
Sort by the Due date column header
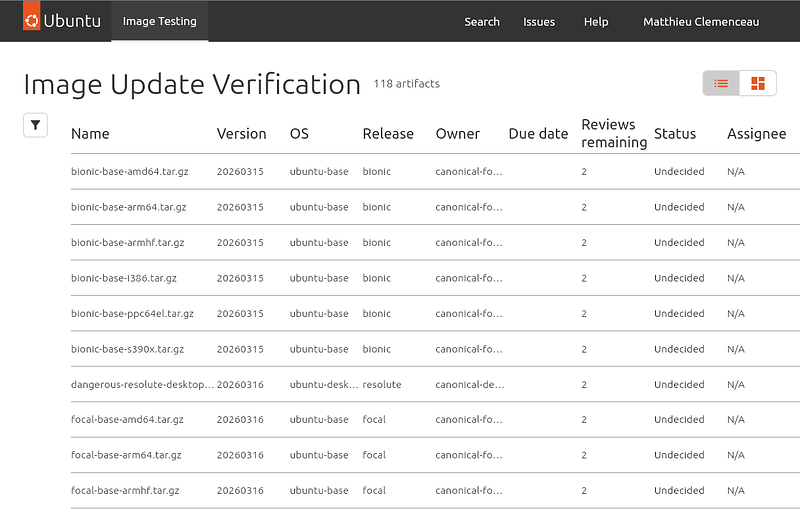(538, 134)
